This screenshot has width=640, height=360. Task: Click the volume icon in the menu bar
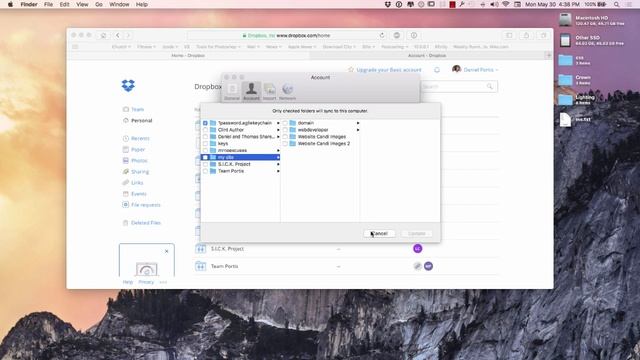(494, 4)
